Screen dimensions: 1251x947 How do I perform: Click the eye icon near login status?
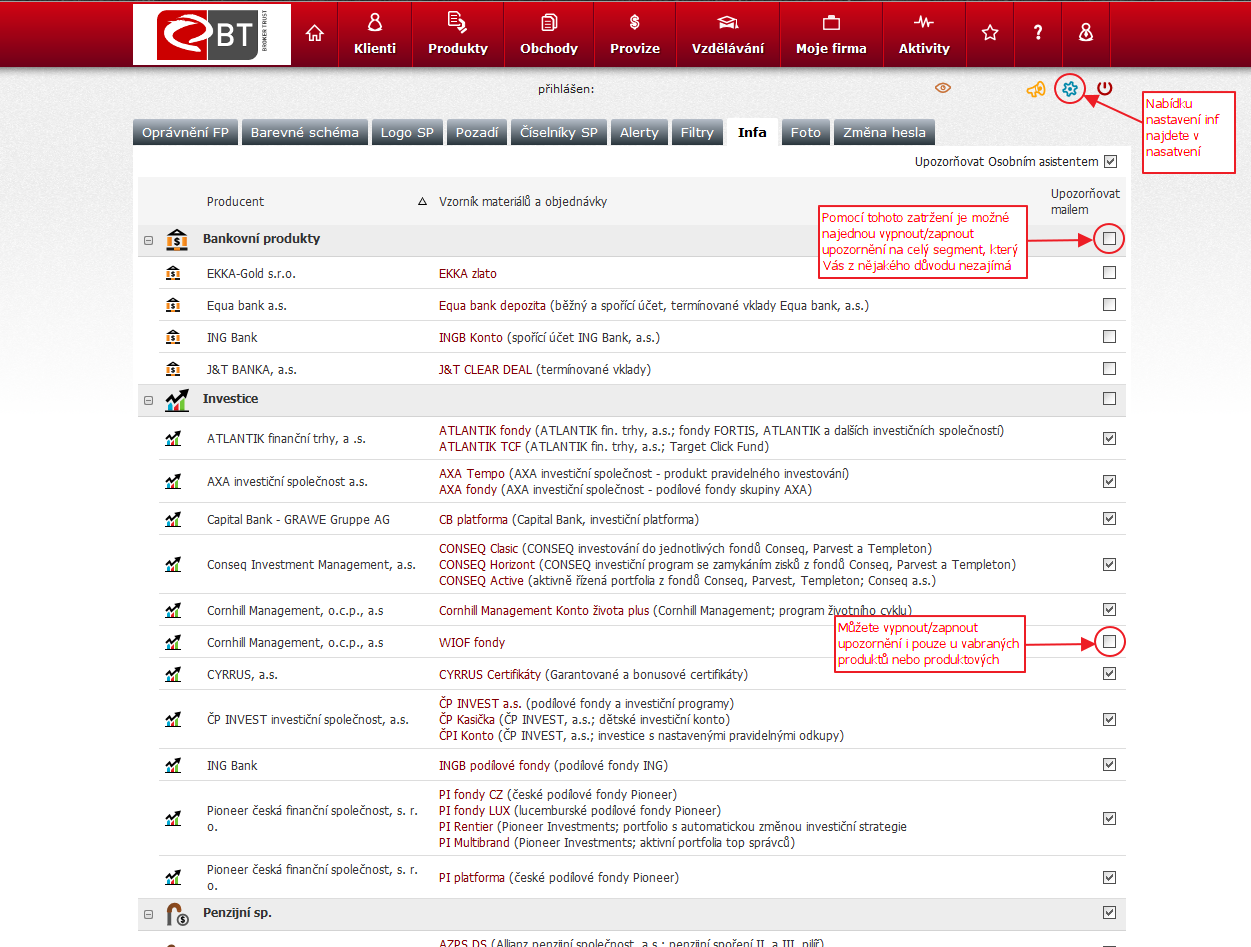pyautogui.click(x=943, y=88)
